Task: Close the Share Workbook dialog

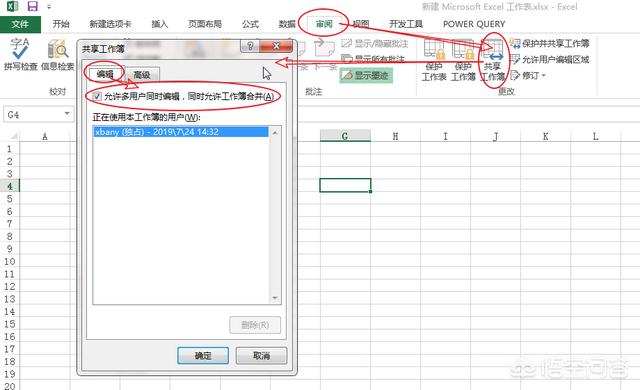Action: pyautogui.click(x=276, y=46)
